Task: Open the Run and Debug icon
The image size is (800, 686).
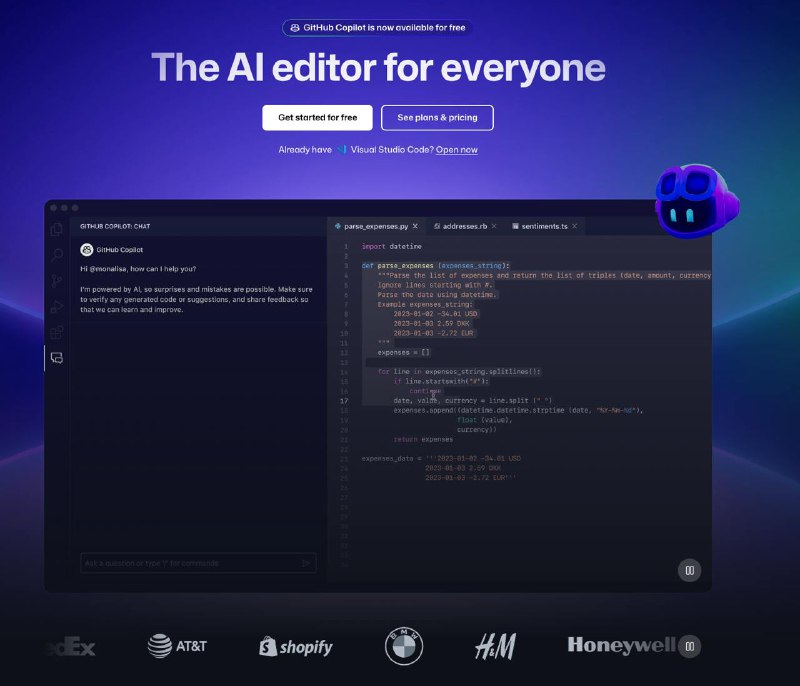Action: (x=57, y=307)
